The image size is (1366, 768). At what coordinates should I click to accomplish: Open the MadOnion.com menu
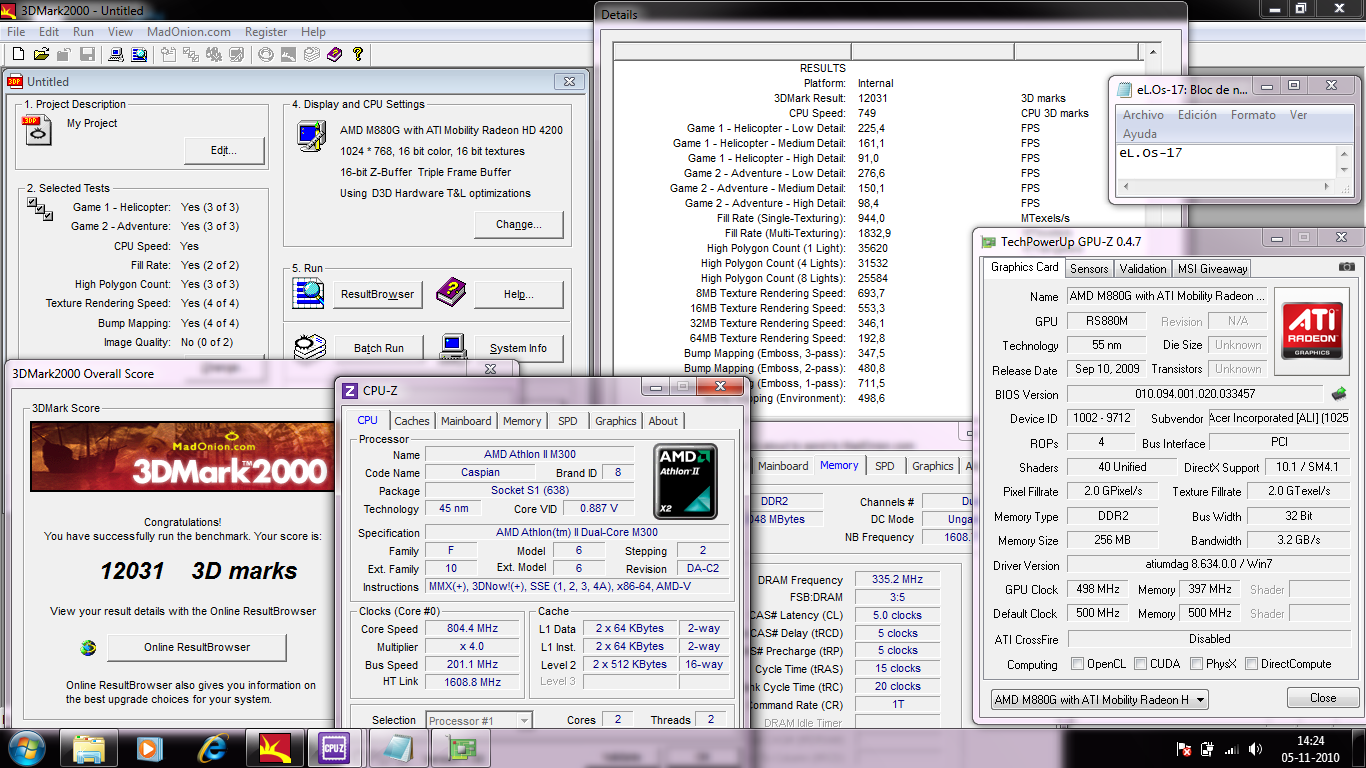point(189,32)
